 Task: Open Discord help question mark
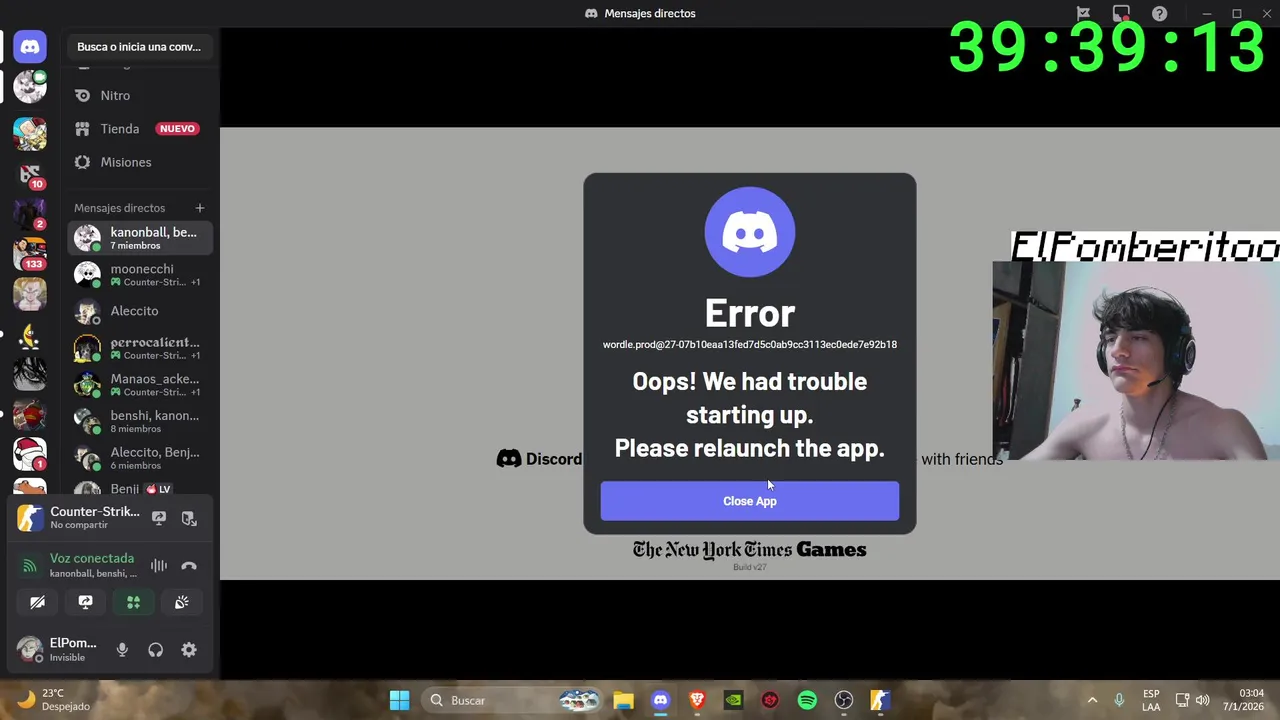[1159, 13]
